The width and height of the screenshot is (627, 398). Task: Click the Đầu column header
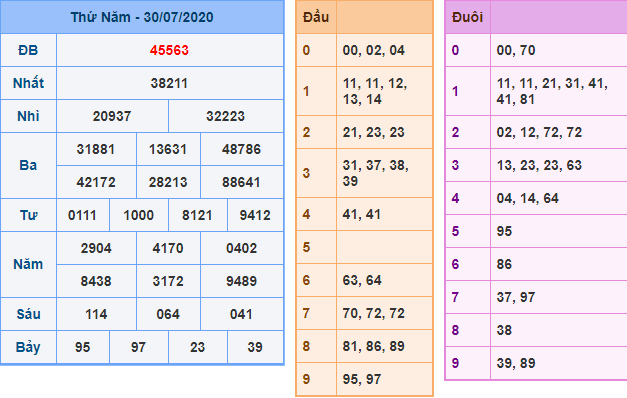tap(316, 17)
